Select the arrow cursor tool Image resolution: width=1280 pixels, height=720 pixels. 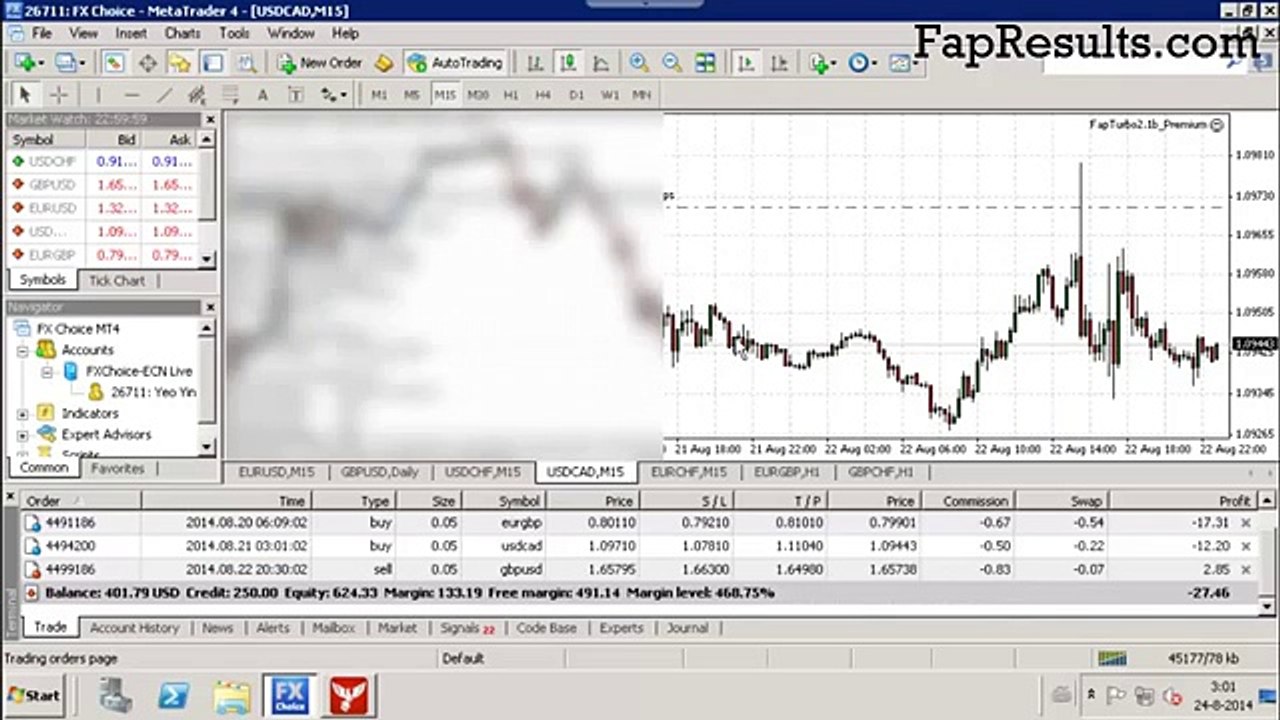[25, 95]
